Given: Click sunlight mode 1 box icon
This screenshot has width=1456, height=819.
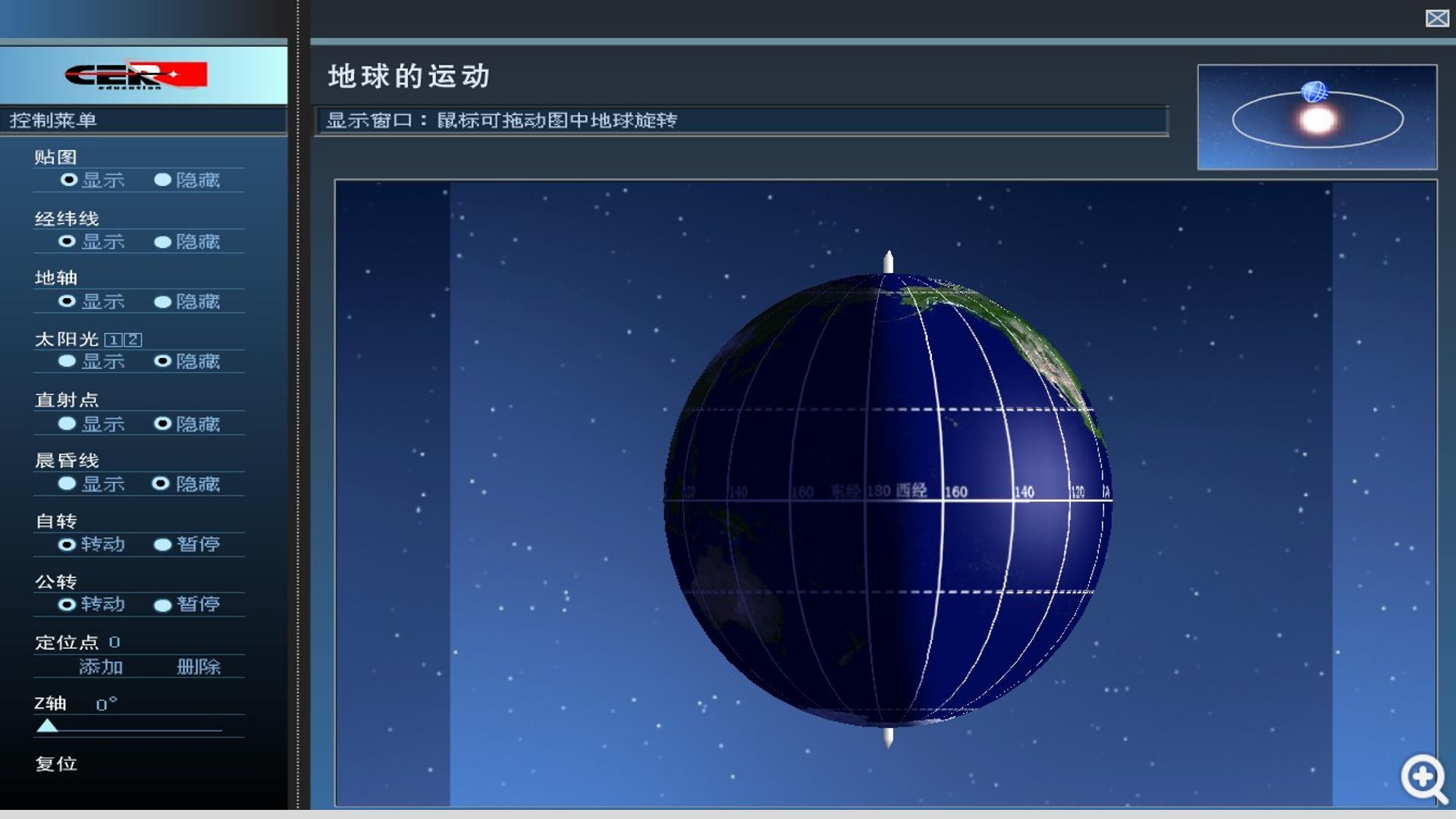Looking at the screenshot, I should pyautogui.click(x=112, y=340).
